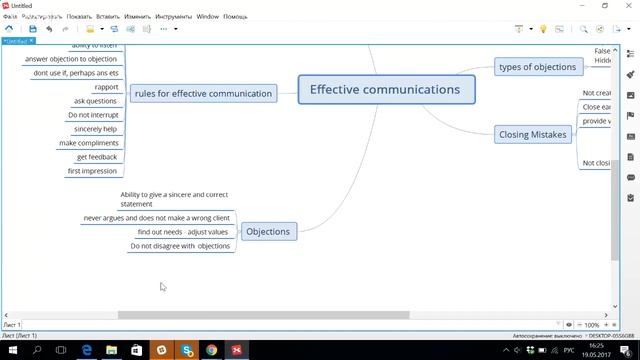Screen dimensions: 640x360
Task: Open the Инструменты menu
Action: [x=173, y=17]
